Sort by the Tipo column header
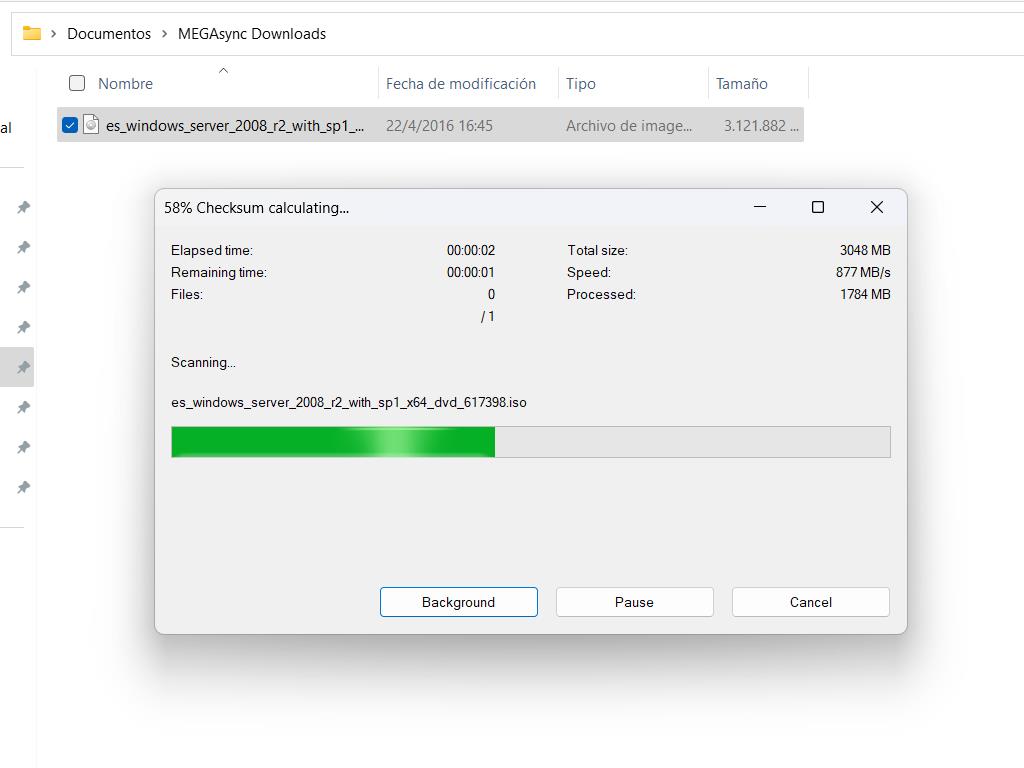The width and height of the screenshot is (1024, 768). [x=581, y=84]
